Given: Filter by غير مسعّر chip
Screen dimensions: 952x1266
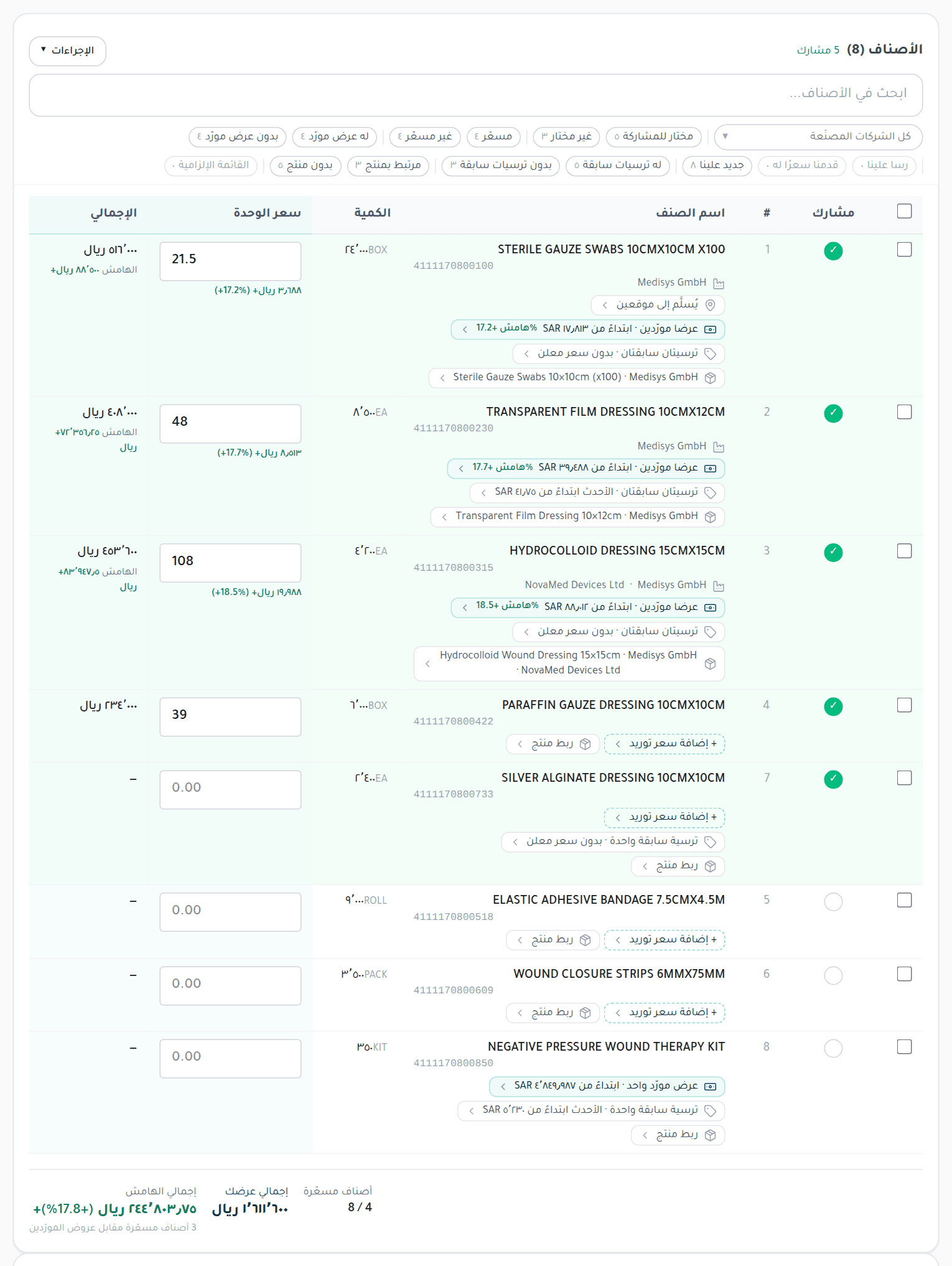Looking at the screenshot, I should [x=425, y=136].
